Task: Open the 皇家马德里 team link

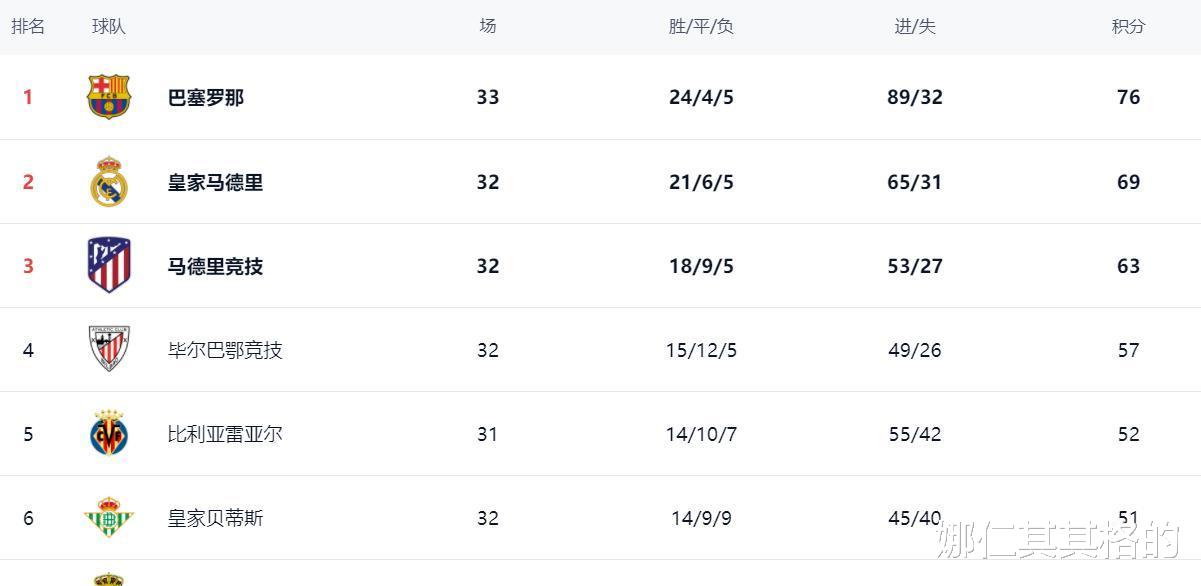Action: (x=216, y=182)
